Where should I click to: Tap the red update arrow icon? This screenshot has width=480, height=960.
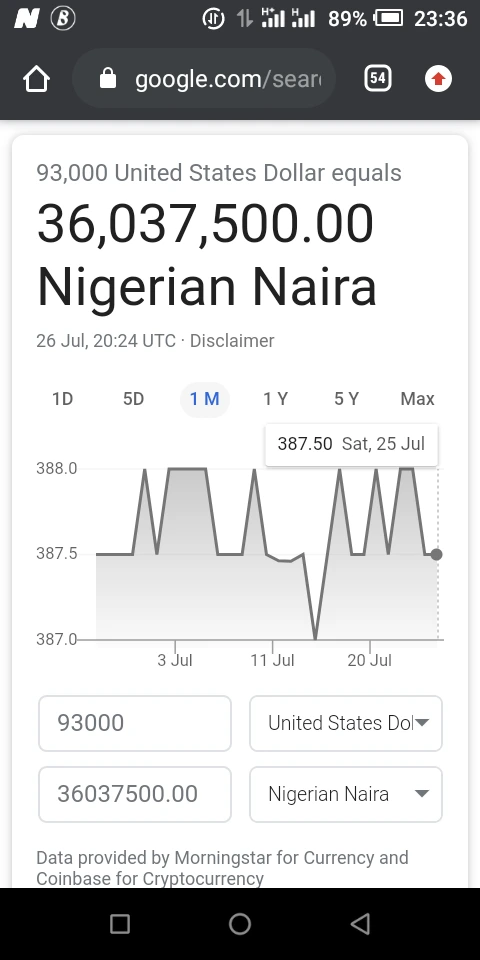click(438, 79)
